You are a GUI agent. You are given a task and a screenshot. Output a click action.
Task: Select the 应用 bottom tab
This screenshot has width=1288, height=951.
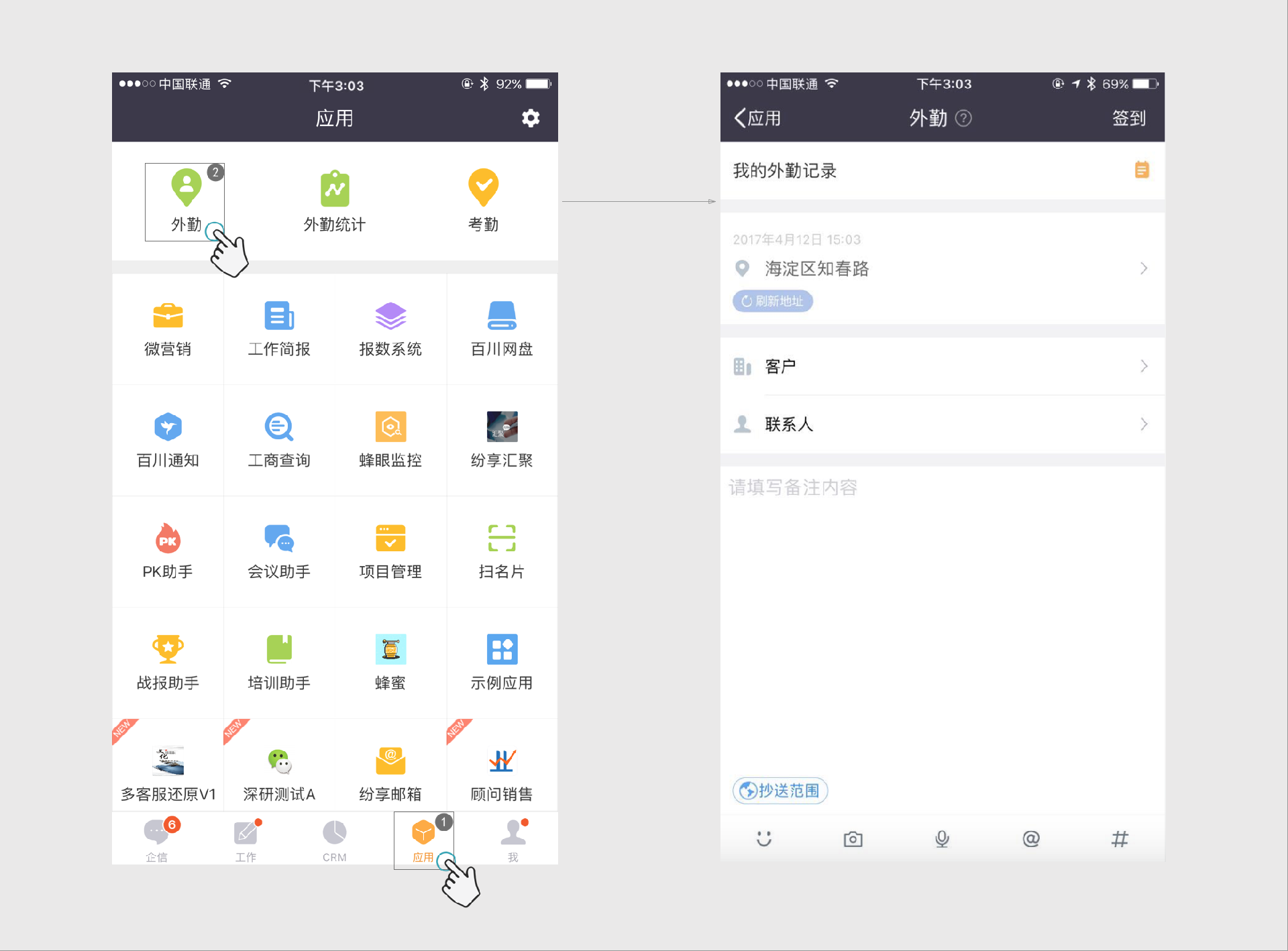[423, 840]
